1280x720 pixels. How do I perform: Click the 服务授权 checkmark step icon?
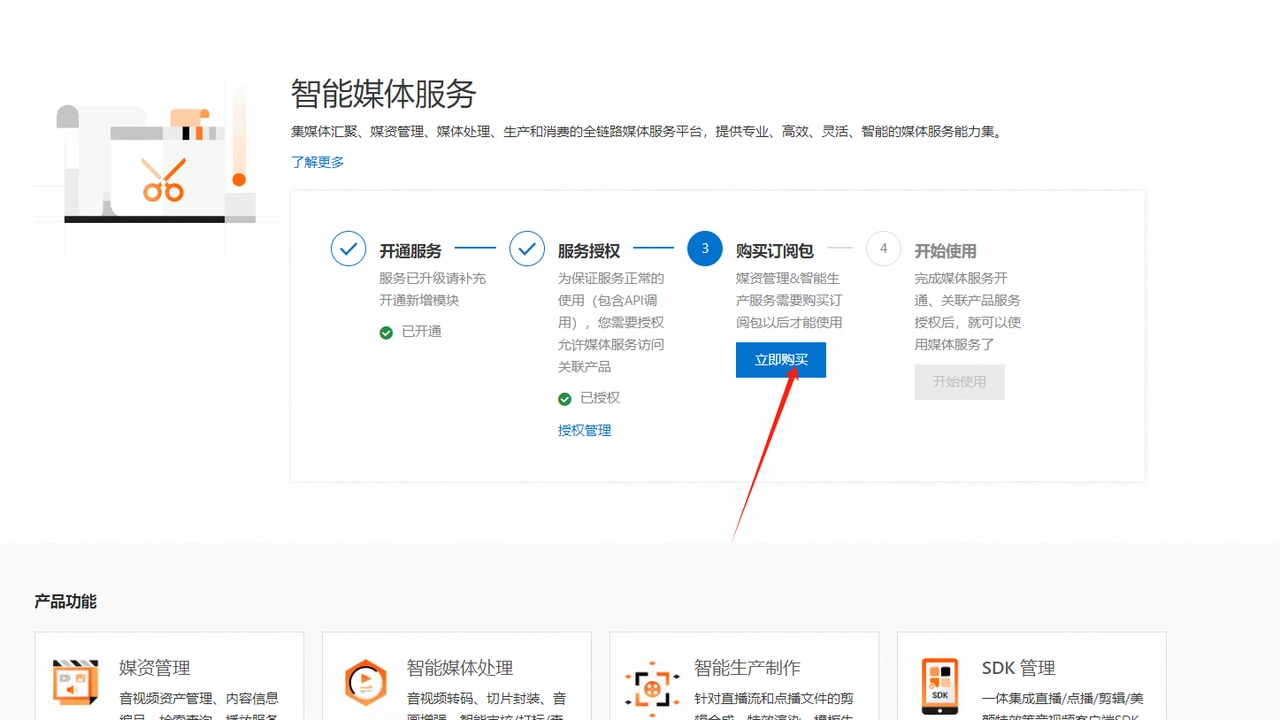[527, 249]
